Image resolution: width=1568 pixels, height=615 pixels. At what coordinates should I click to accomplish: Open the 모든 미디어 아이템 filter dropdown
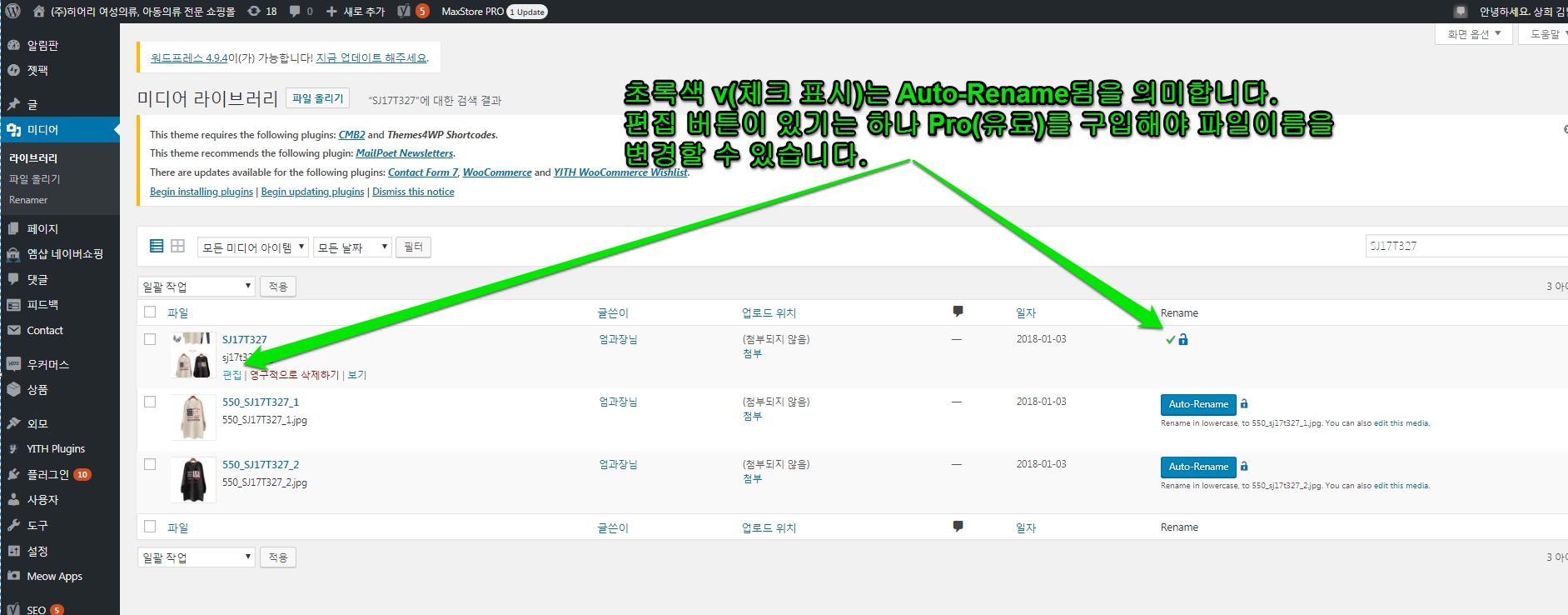click(253, 247)
